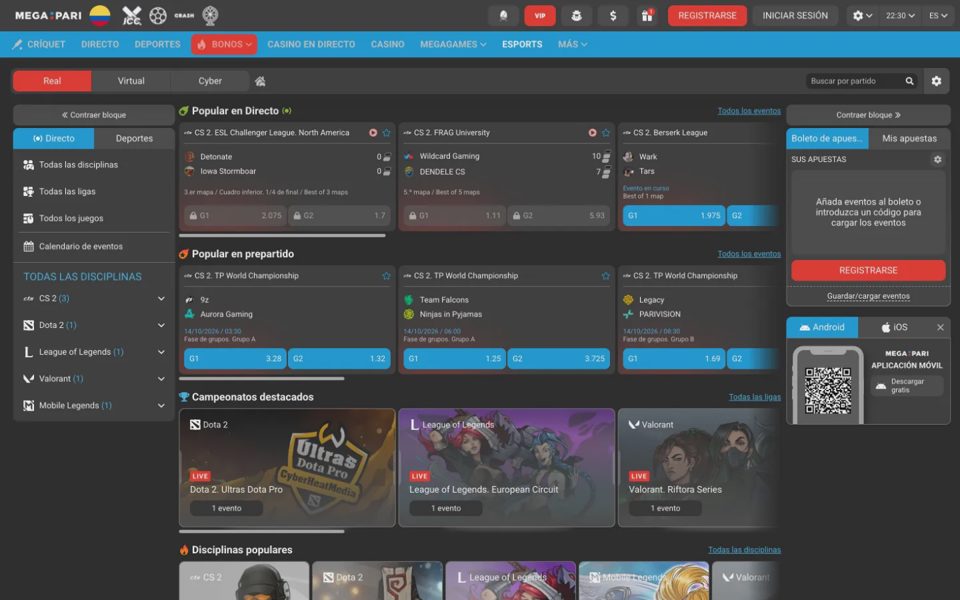Switch to Cyber mode

click(210, 81)
